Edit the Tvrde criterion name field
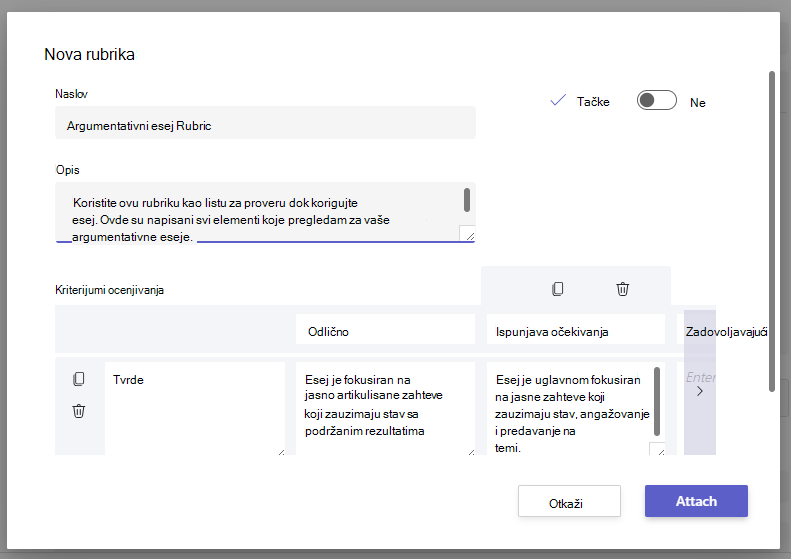This screenshot has height=559, width=791. pyautogui.click(x=195, y=408)
